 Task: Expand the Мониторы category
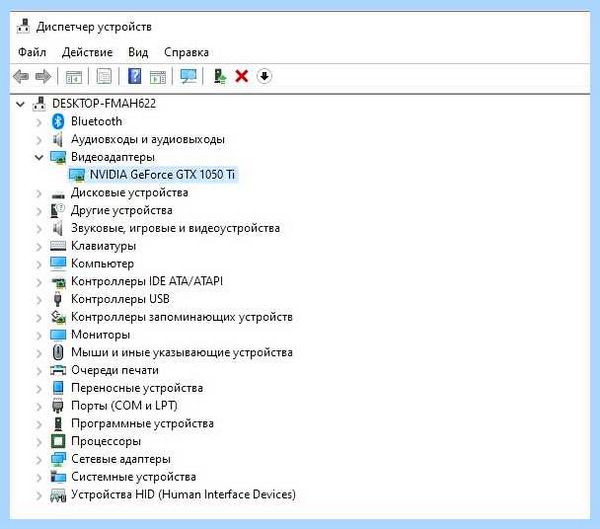pyautogui.click(x=39, y=335)
